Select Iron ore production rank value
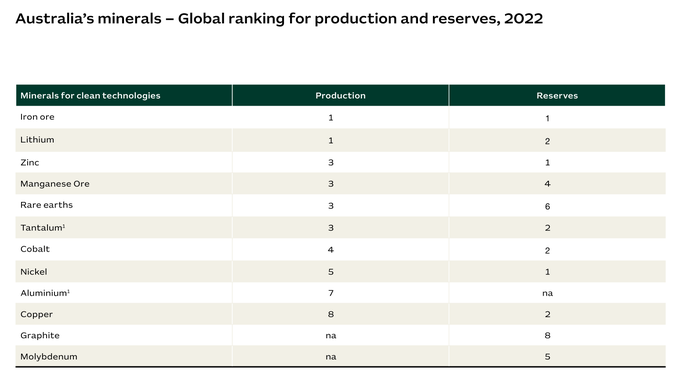690x388 pixels. (330, 118)
